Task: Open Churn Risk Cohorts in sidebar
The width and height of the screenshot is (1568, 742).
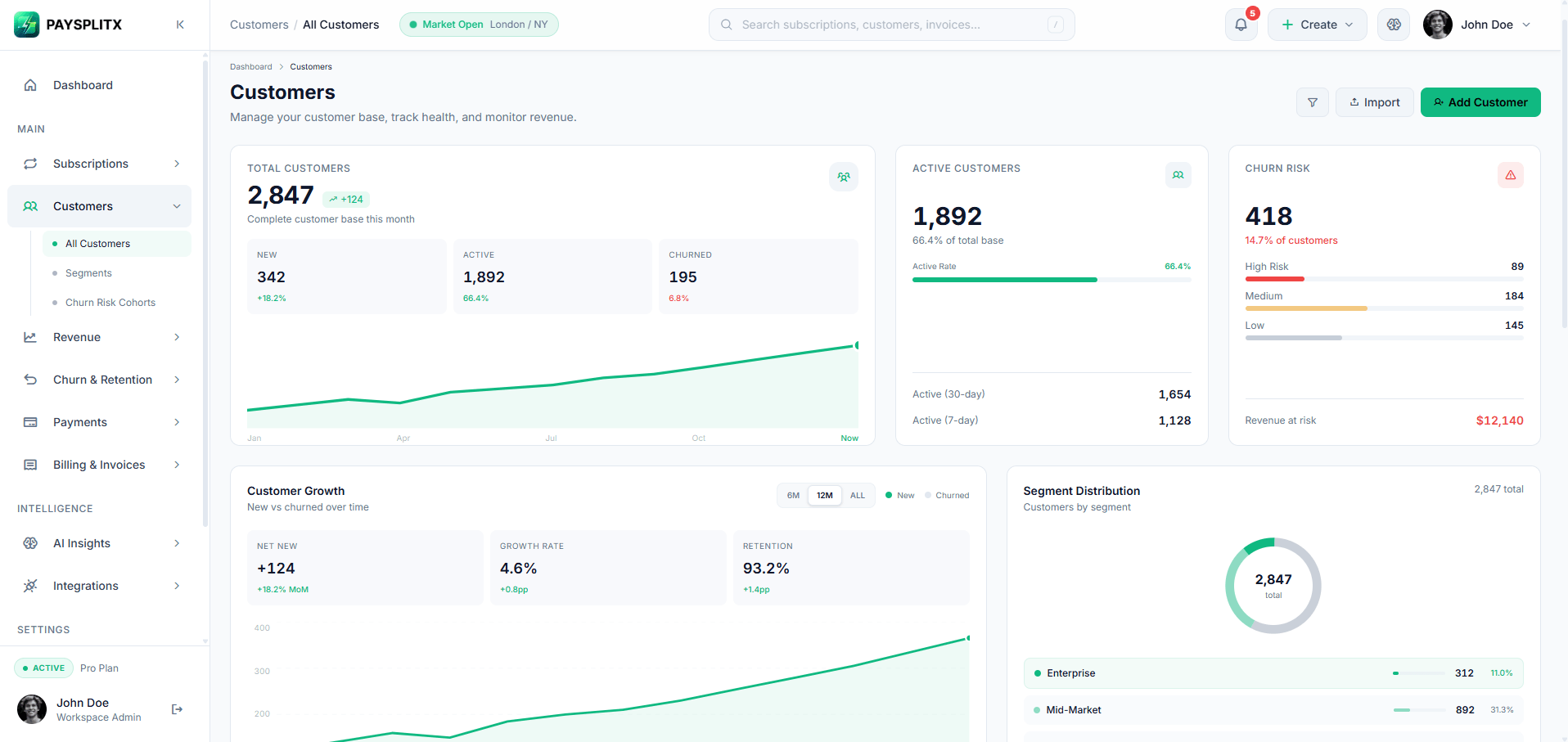Action: pyautogui.click(x=117, y=303)
